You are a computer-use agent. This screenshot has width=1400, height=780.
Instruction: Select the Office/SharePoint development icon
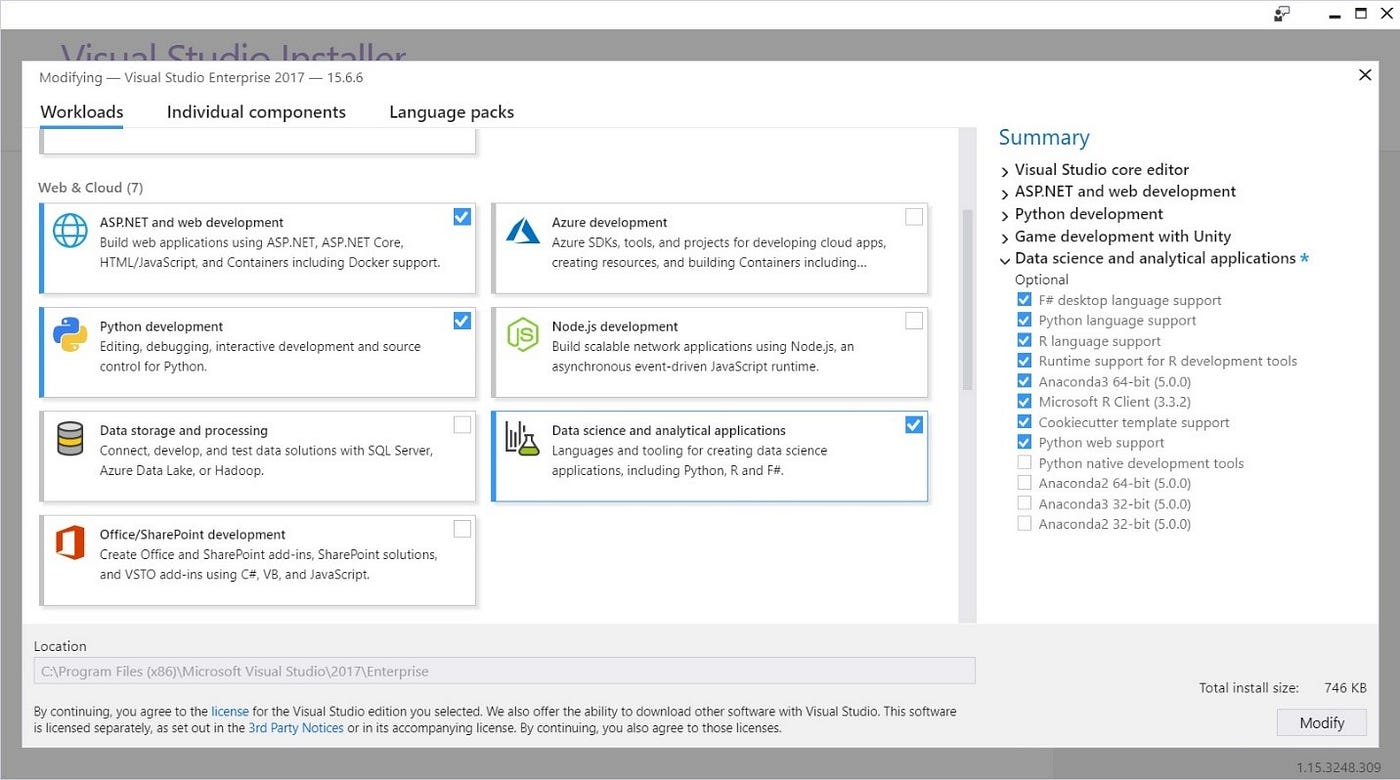pos(68,542)
